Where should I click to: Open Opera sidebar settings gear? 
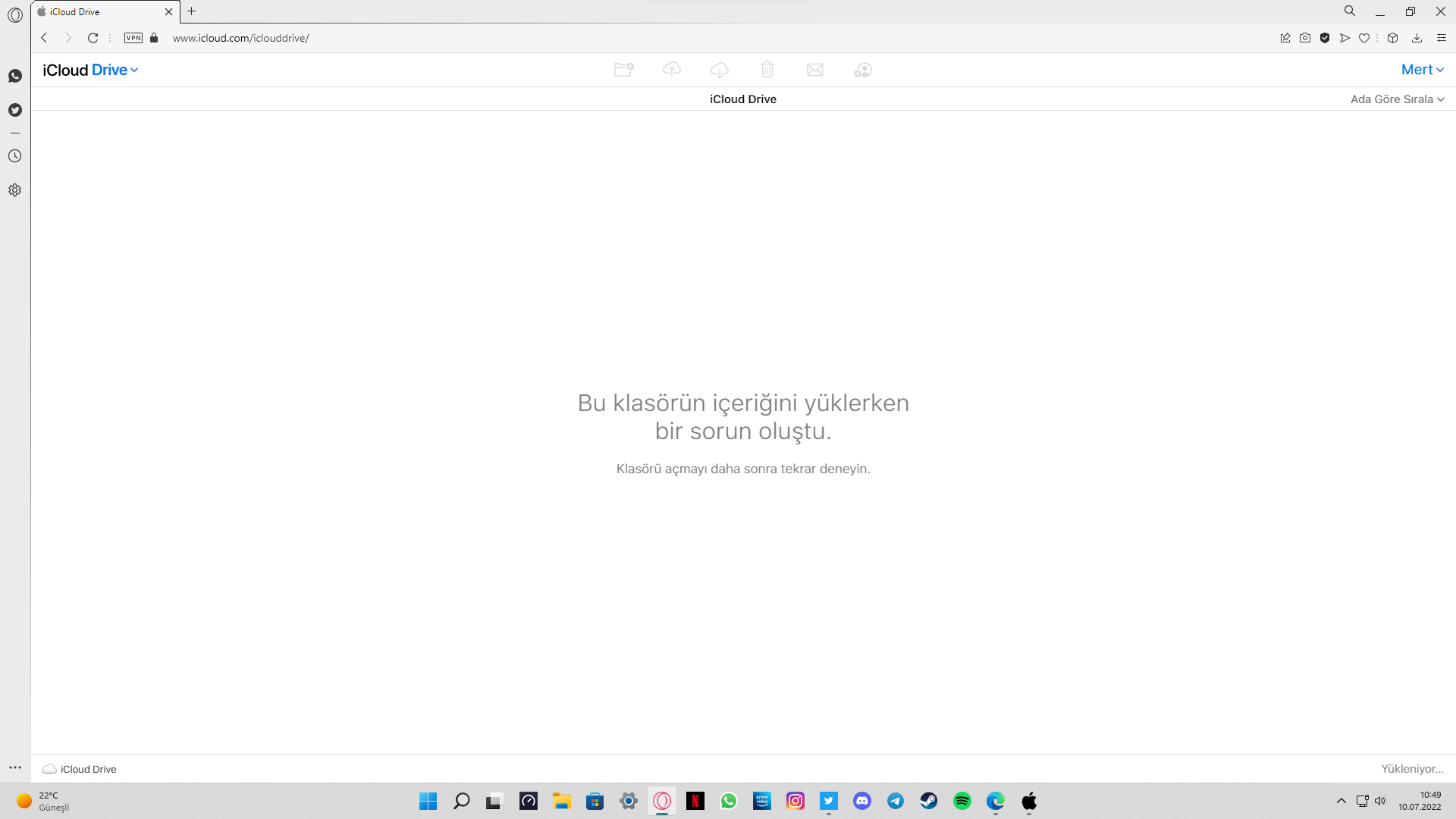[x=15, y=190]
